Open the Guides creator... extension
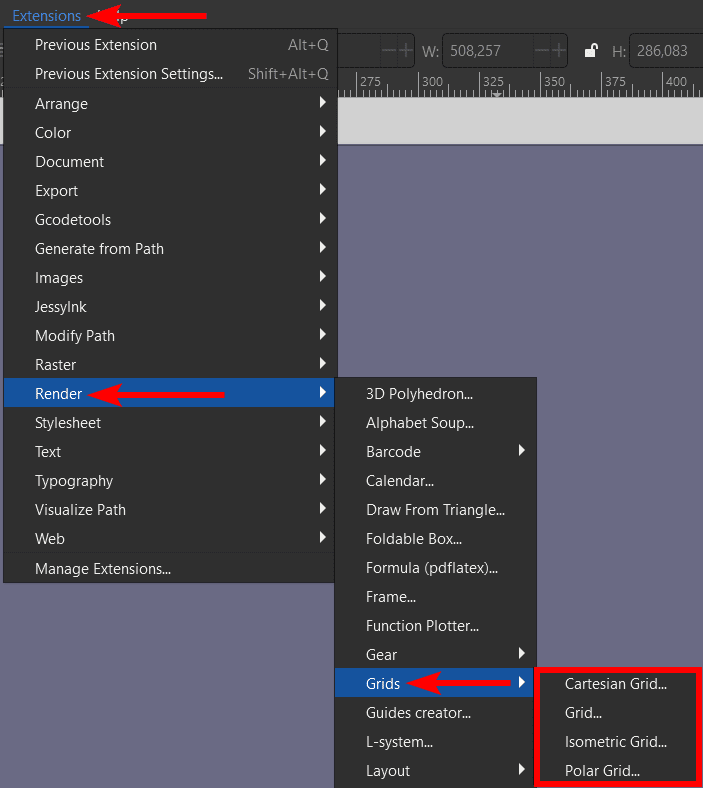This screenshot has width=703, height=788. (418, 713)
